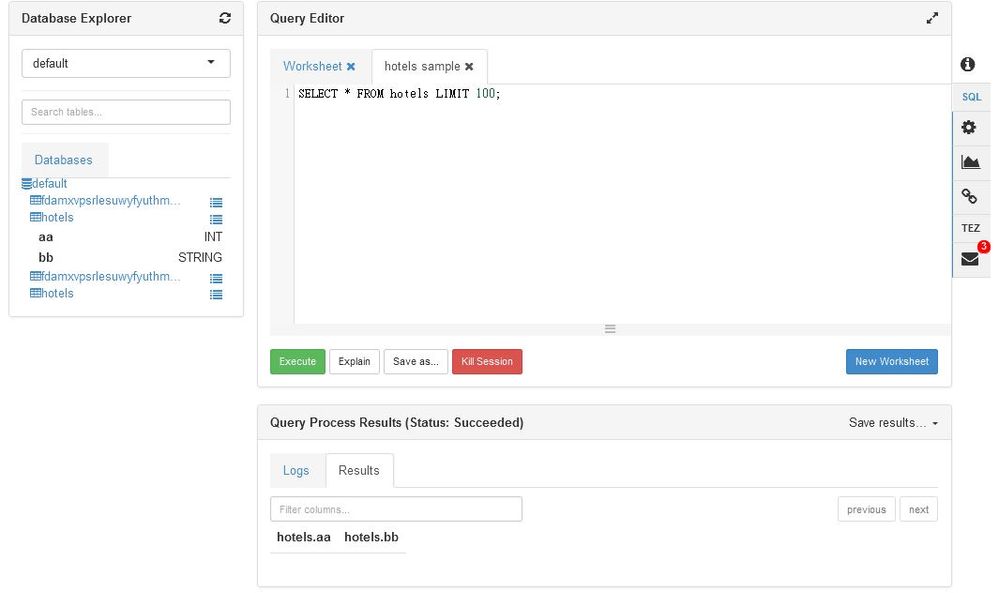Image resolution: width=999 pixels, height=593 pixels.
Task: Open query settings gear panel
Action: 969,127
